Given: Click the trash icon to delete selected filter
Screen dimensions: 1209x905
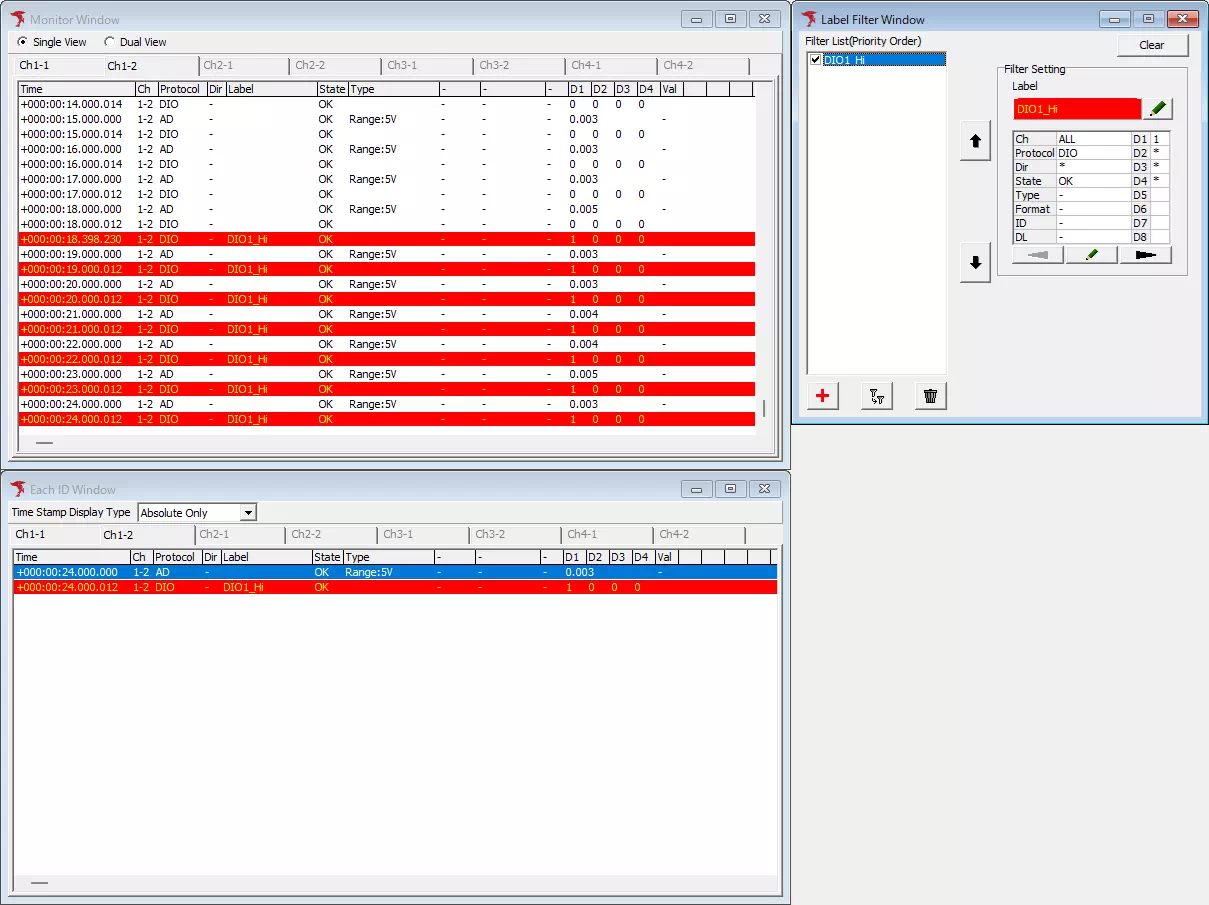Looking at the screenshot, I should (930, 396).
